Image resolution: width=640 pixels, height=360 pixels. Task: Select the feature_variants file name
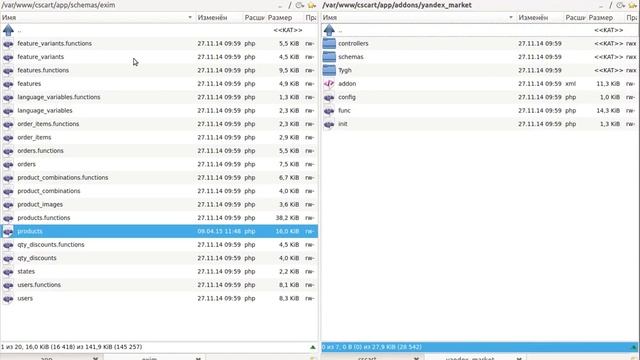tap(40, 57)
